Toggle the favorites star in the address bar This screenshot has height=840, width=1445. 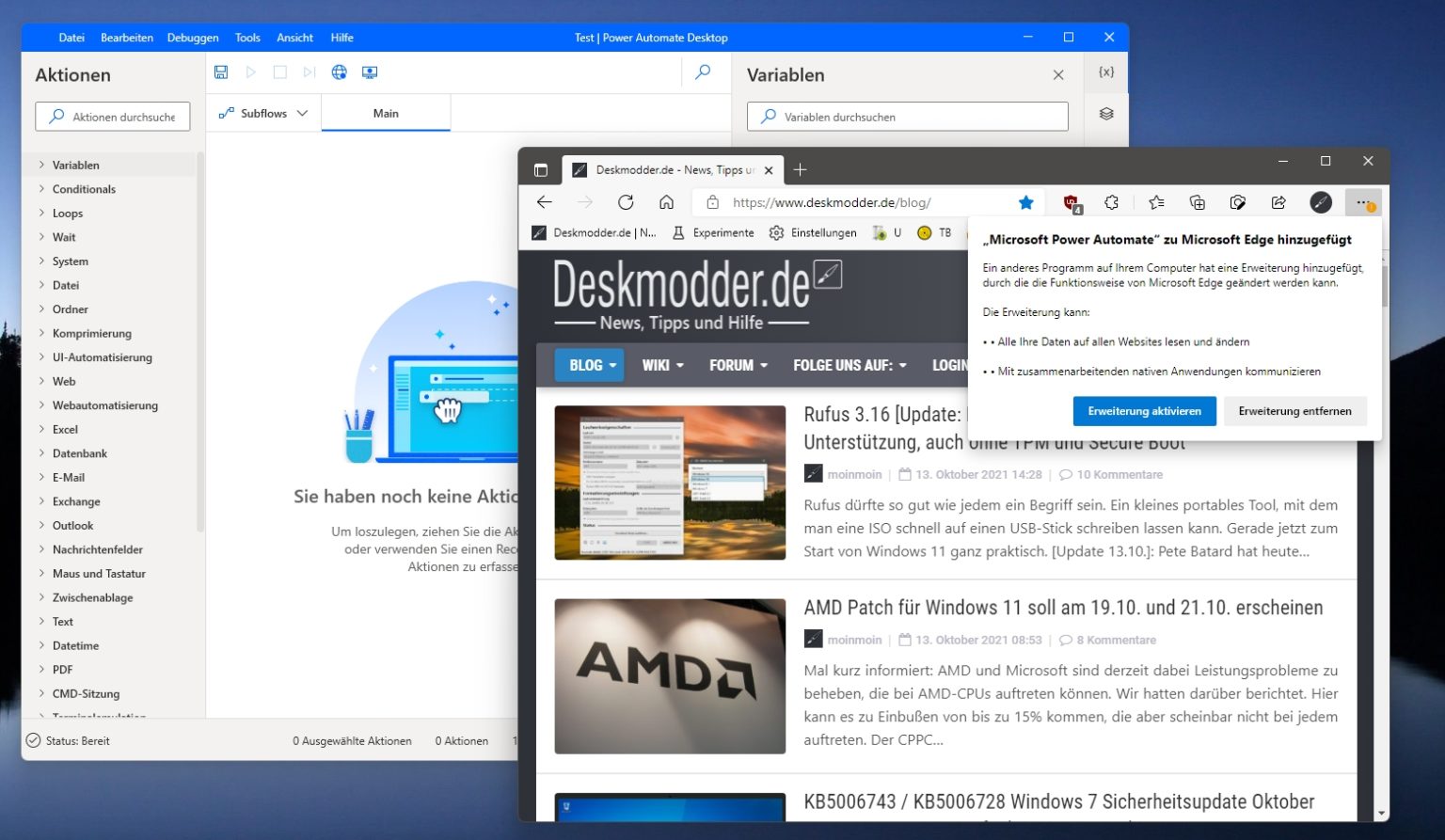pyautogui.click(x=1026, y=201)
